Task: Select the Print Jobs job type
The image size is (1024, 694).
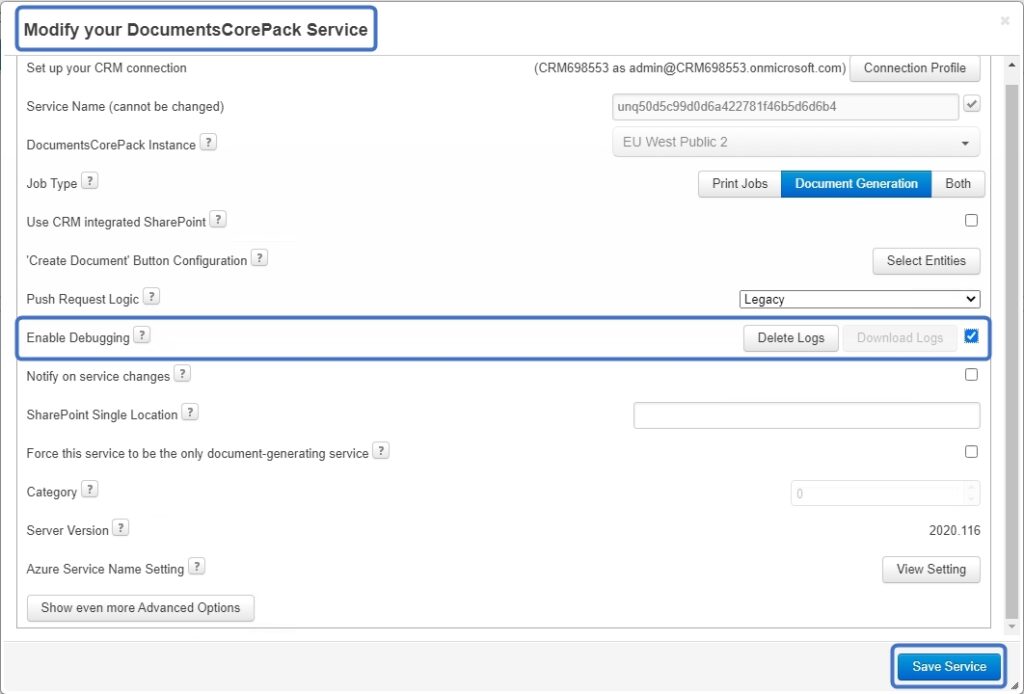Action: [x=739, y=183]
